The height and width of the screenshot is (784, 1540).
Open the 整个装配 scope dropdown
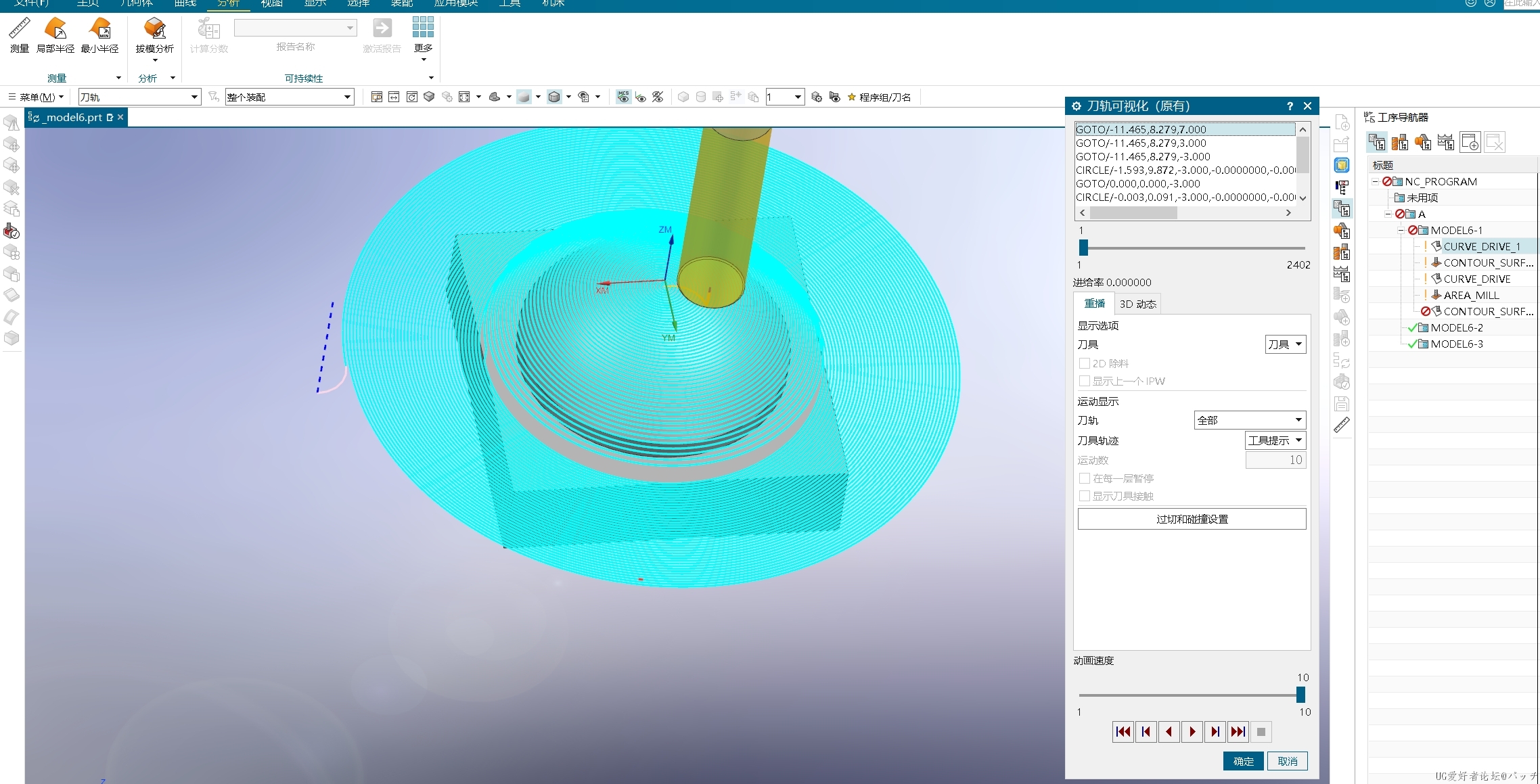click(290, 97)
